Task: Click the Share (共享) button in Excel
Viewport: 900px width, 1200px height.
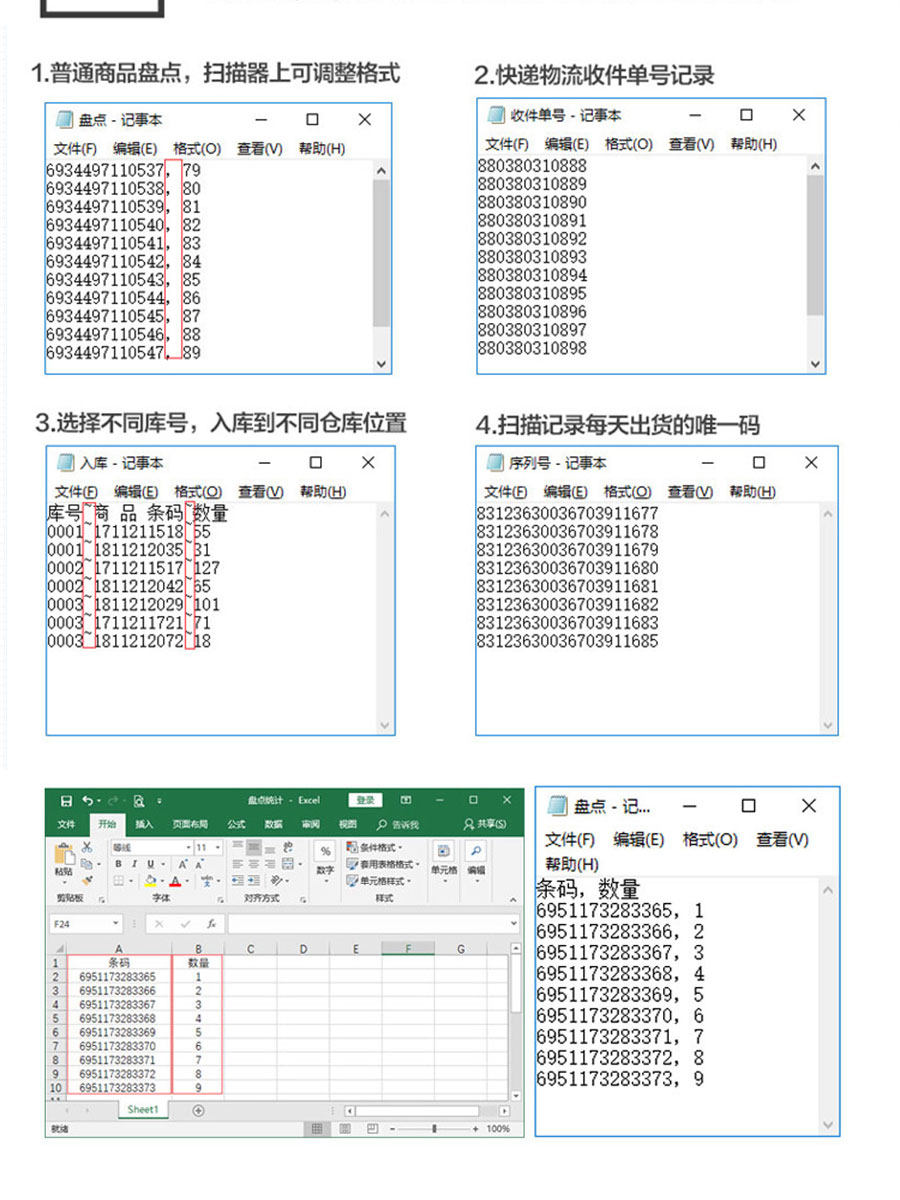Action: (487, 825)
